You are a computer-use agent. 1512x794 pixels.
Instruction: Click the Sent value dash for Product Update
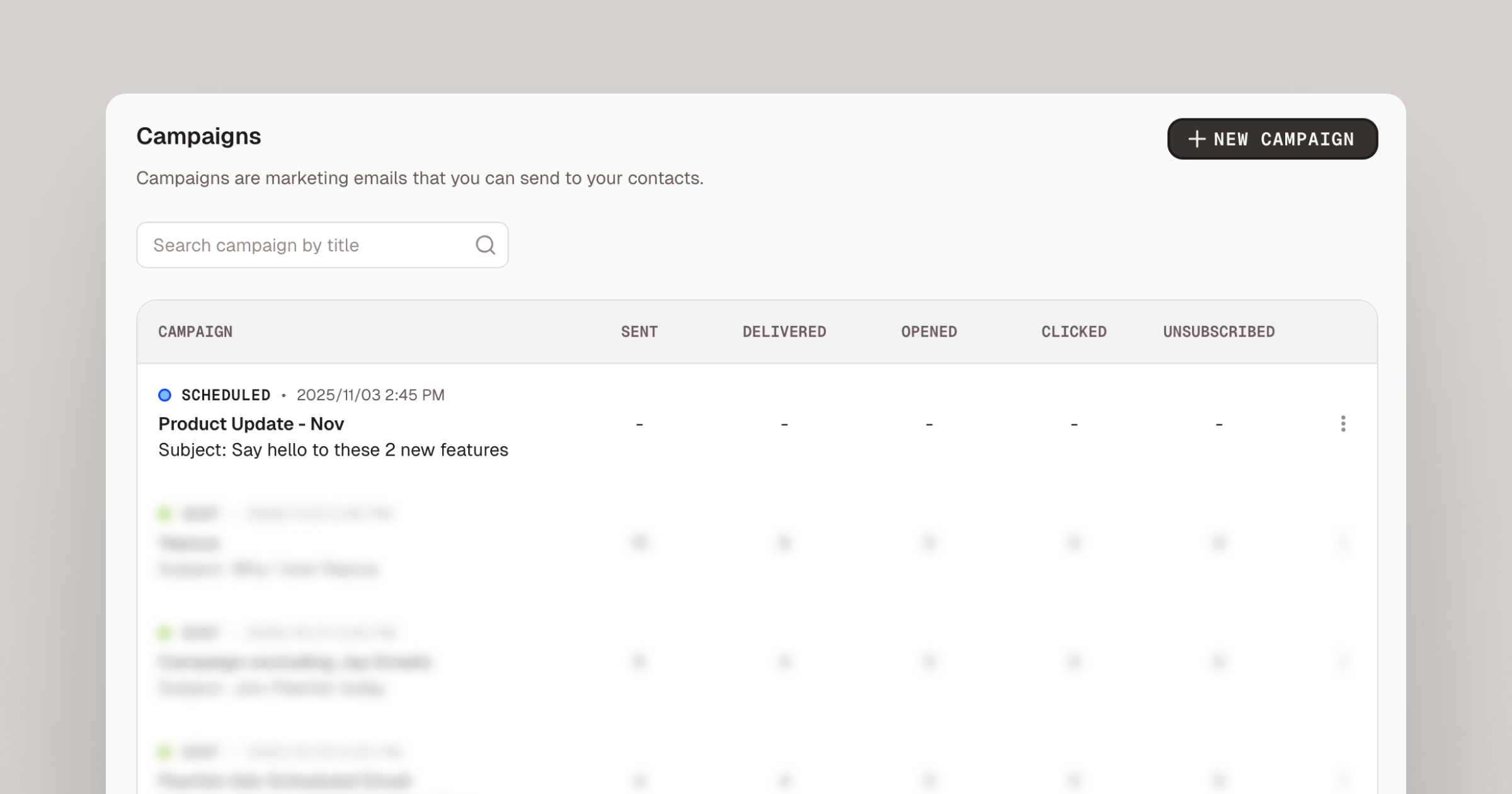pos(639,424)
